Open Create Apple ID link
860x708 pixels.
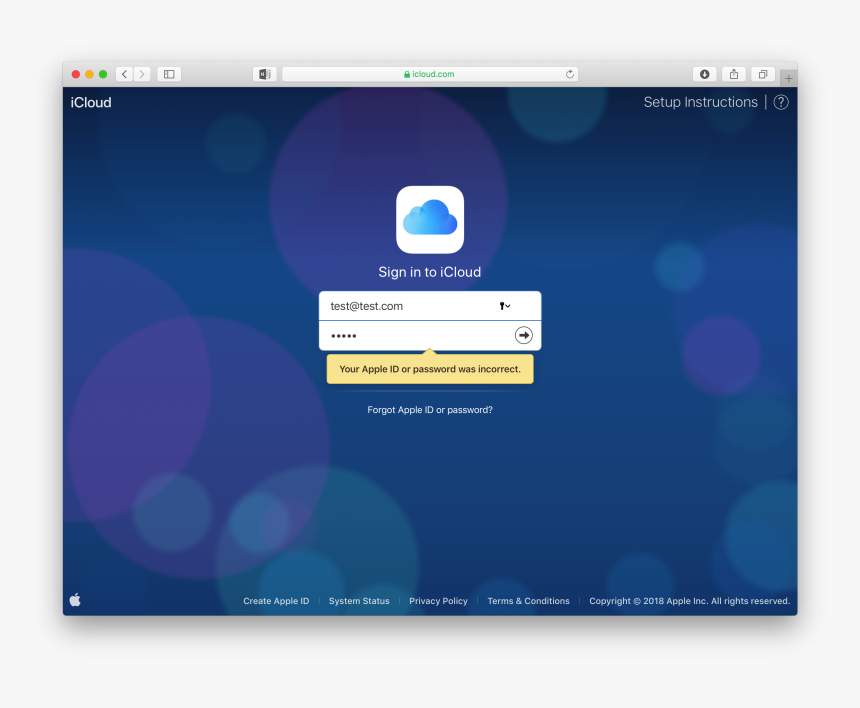click(x=276, y=601)
